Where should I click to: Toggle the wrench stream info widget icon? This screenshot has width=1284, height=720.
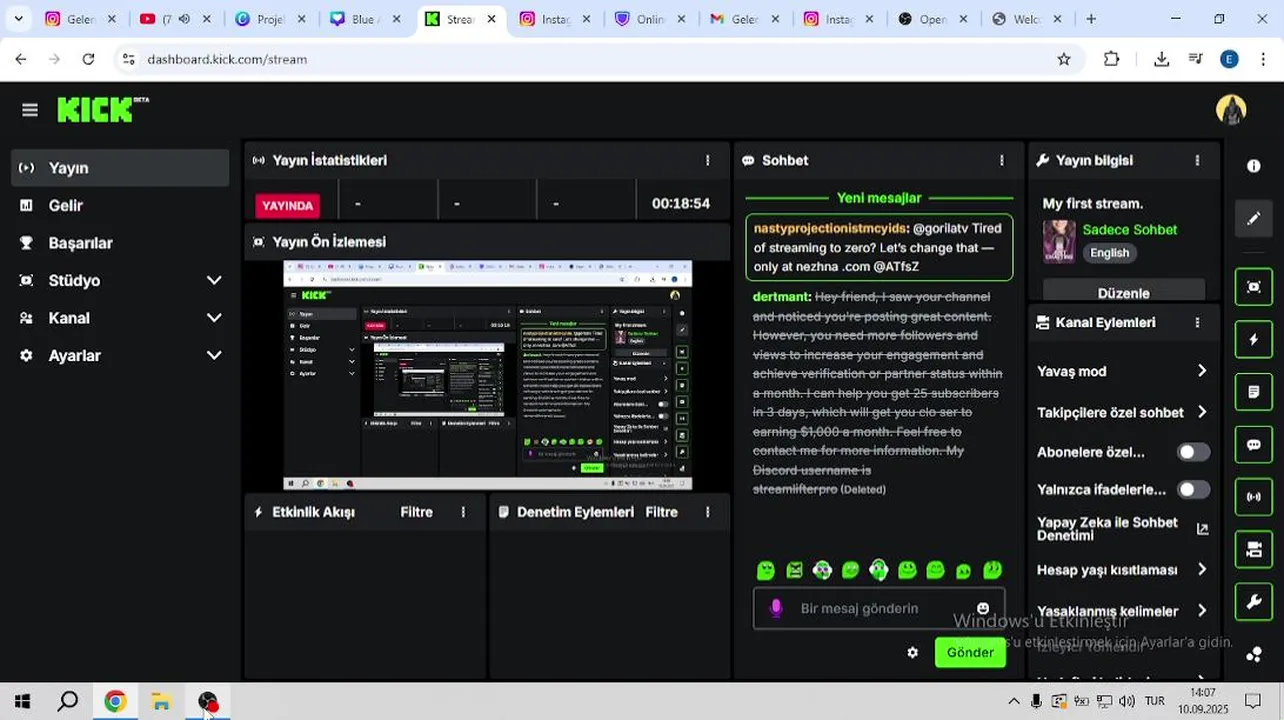point(1254,602)
